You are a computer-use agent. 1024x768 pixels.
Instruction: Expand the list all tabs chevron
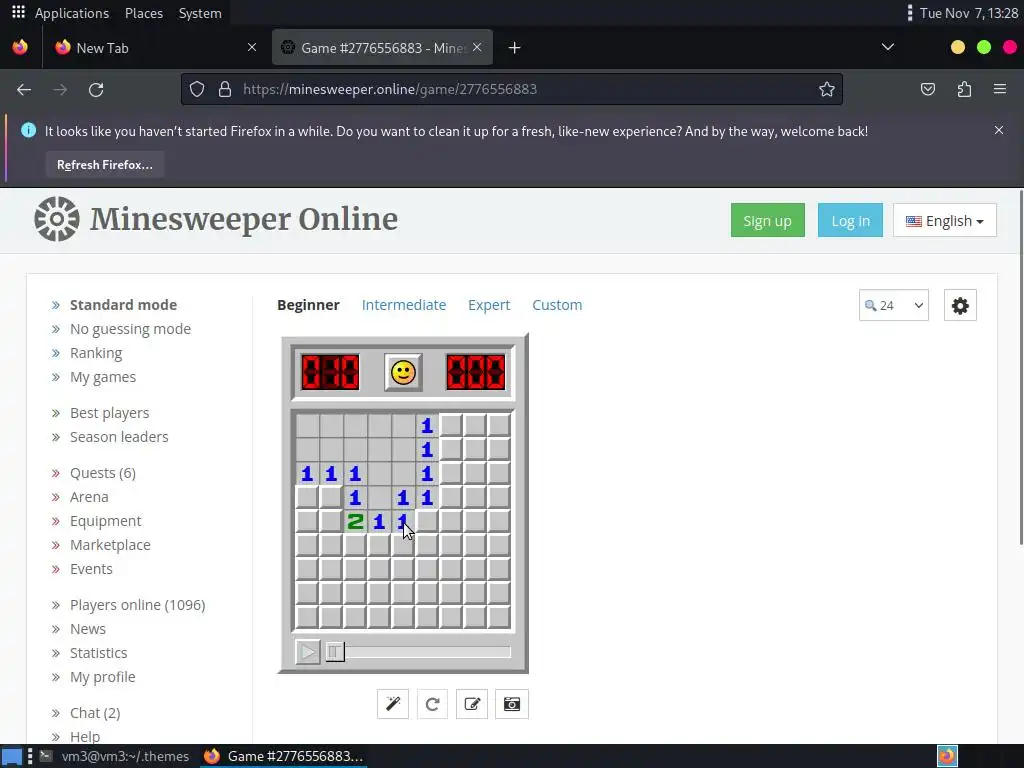[x=888, y=47]
